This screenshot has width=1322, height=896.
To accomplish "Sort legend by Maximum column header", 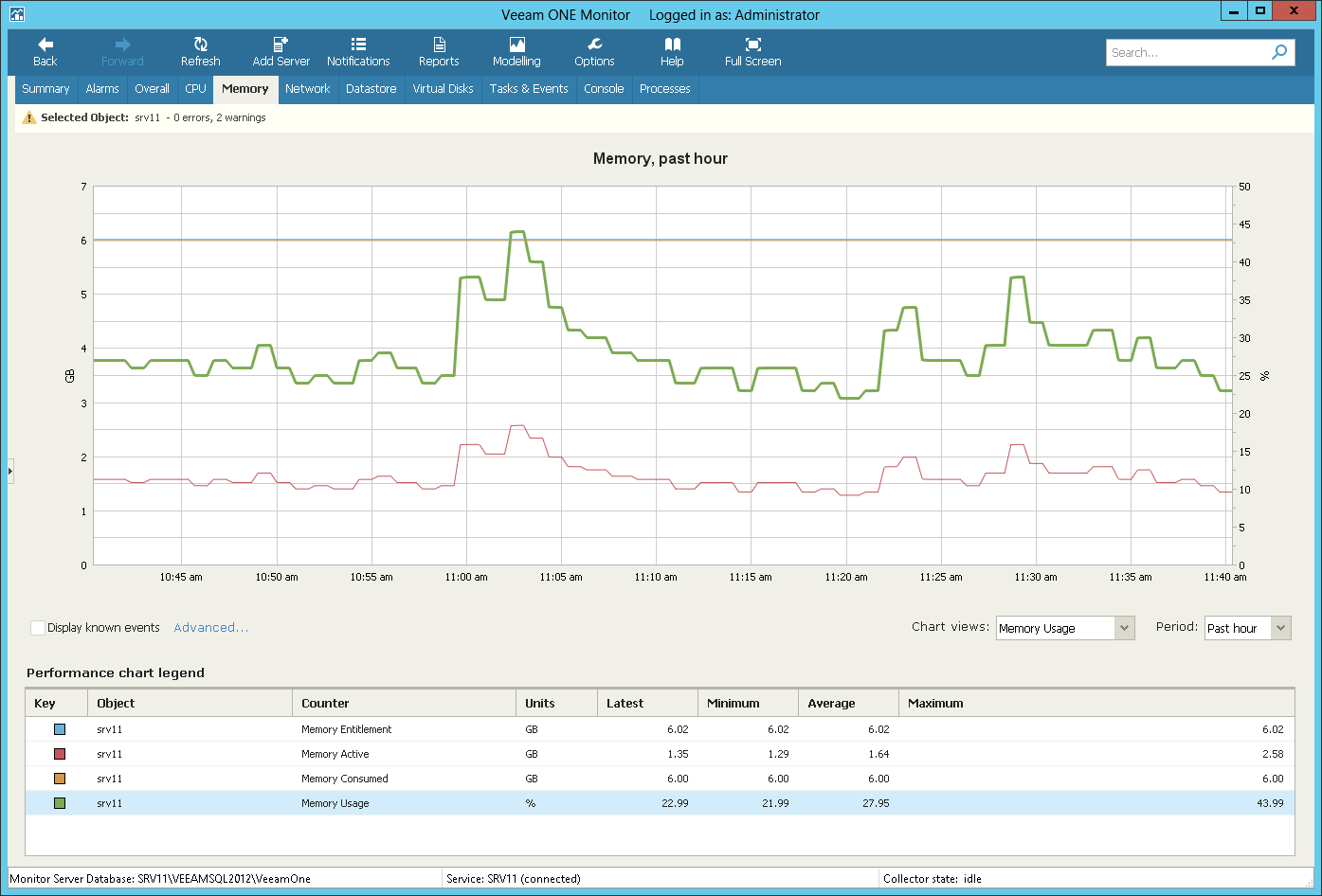I will 1096,704.
